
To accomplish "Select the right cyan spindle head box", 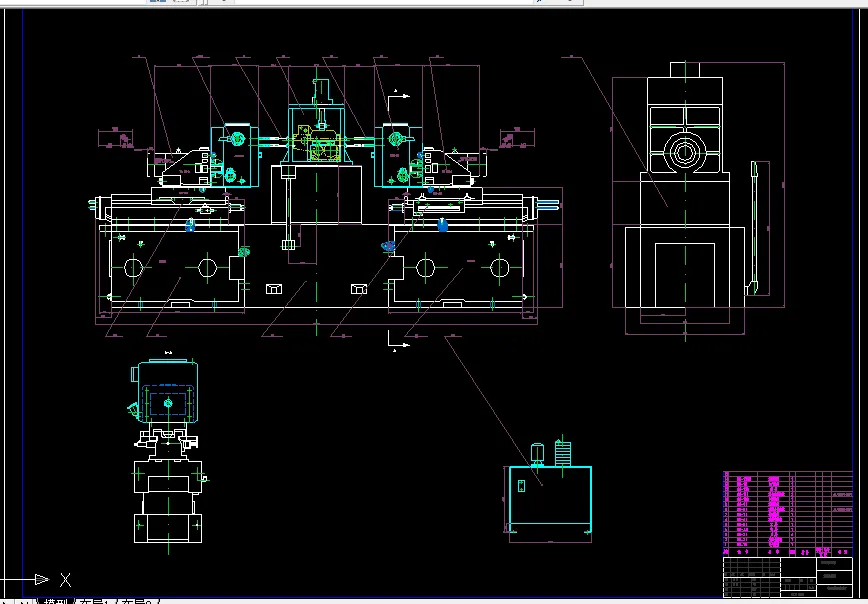I will pos(399,156).
